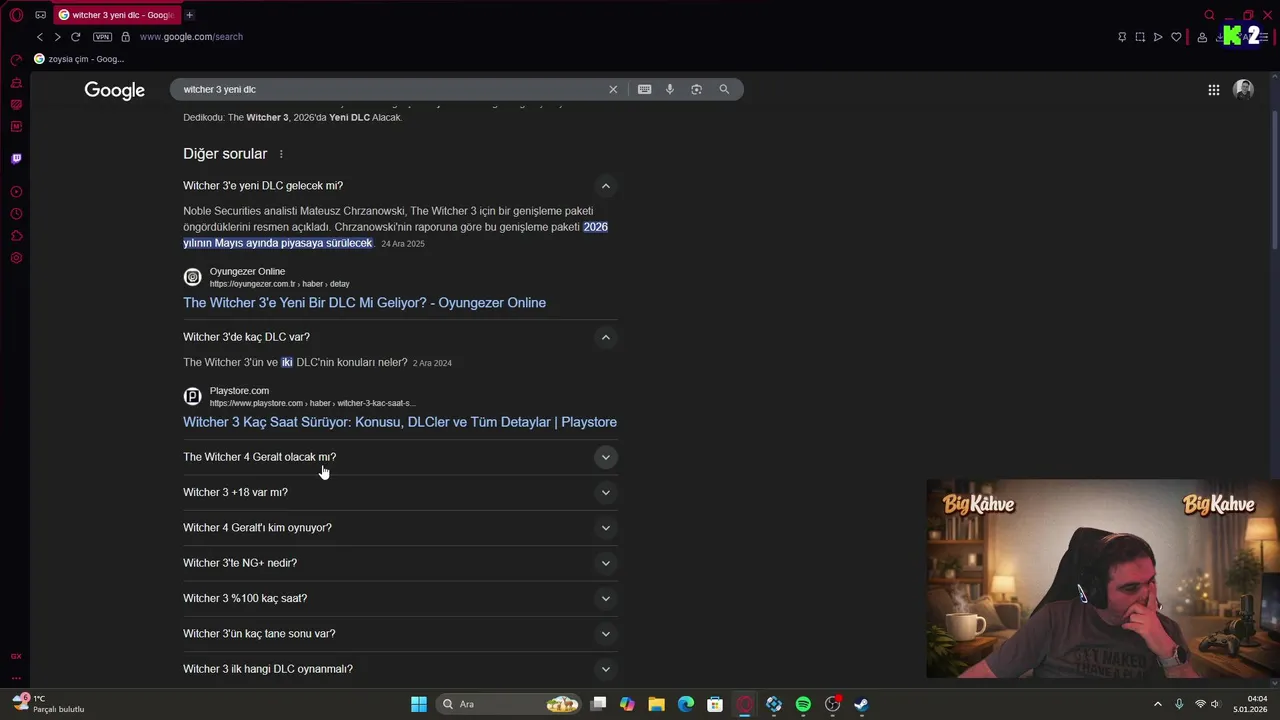Image resolution: width=1280 pixels, height=720 pixels.
Task: Open the 'zoysia çim' bookmark
Action: click(79, 59)
